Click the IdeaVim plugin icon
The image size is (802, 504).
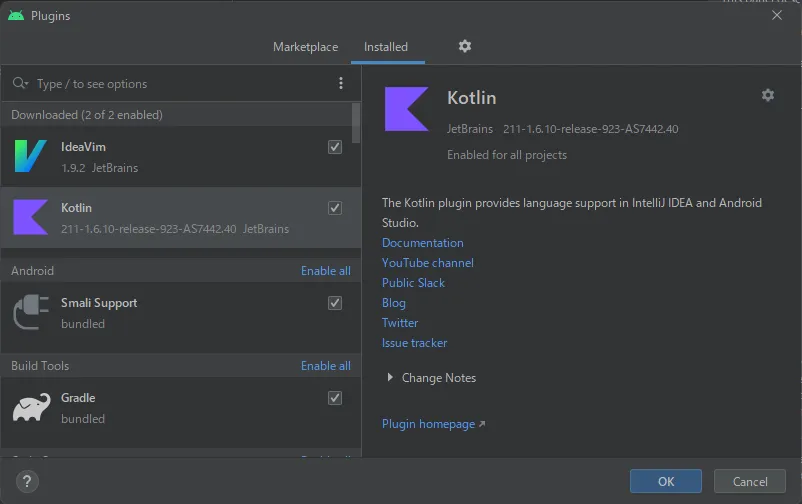(30, 157)
